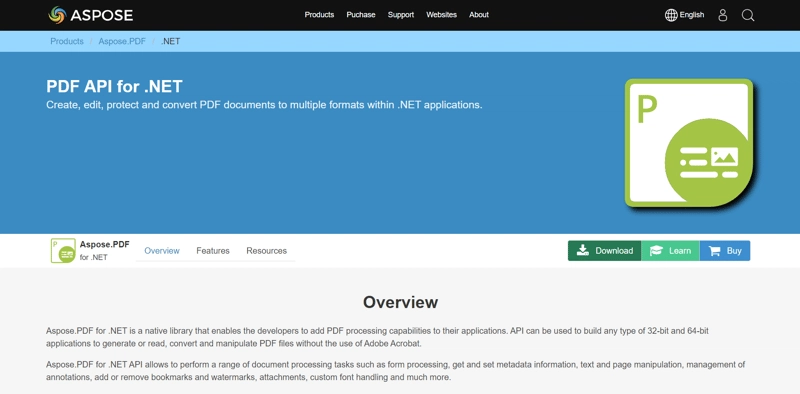The image size is (800, 394).
Task: Click the small Aspose.PDF product icon
Action: point(63,251)
